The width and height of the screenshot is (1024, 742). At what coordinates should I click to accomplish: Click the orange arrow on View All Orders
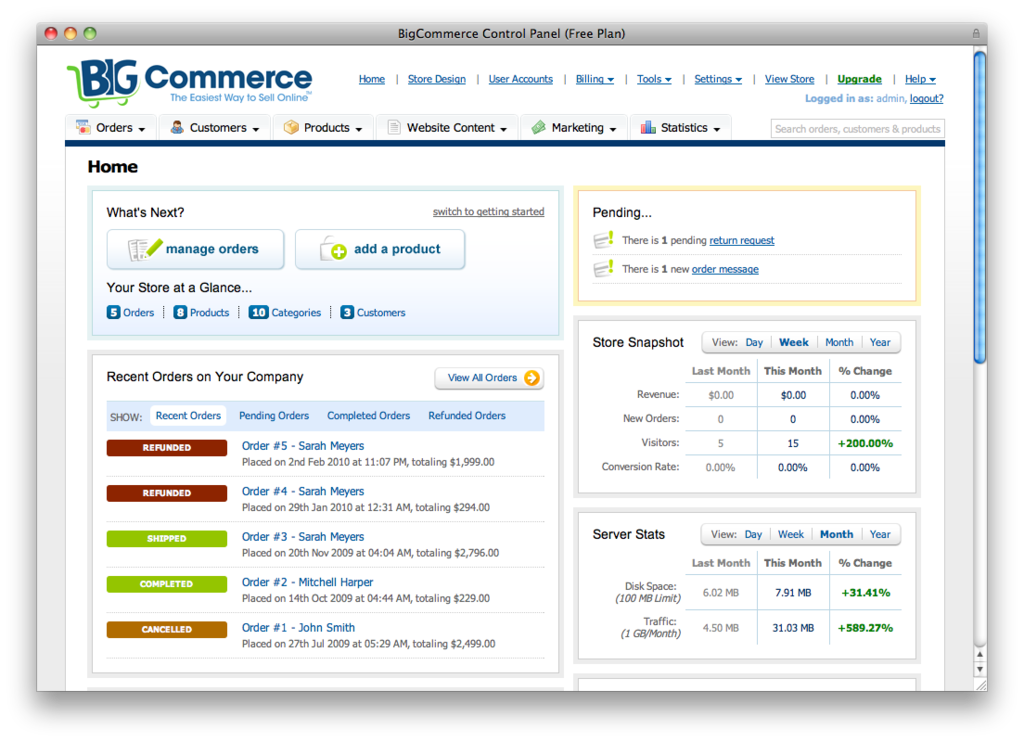[x=532, y=378]
